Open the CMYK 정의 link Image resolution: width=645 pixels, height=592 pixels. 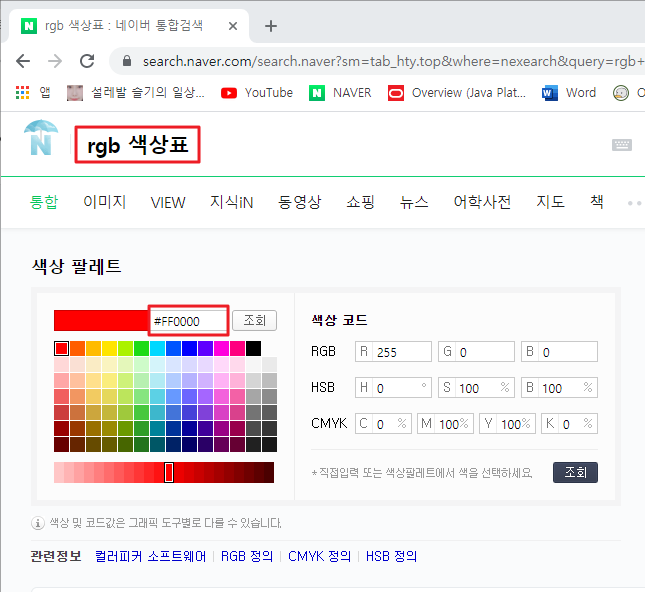click(x=319, y=556)
